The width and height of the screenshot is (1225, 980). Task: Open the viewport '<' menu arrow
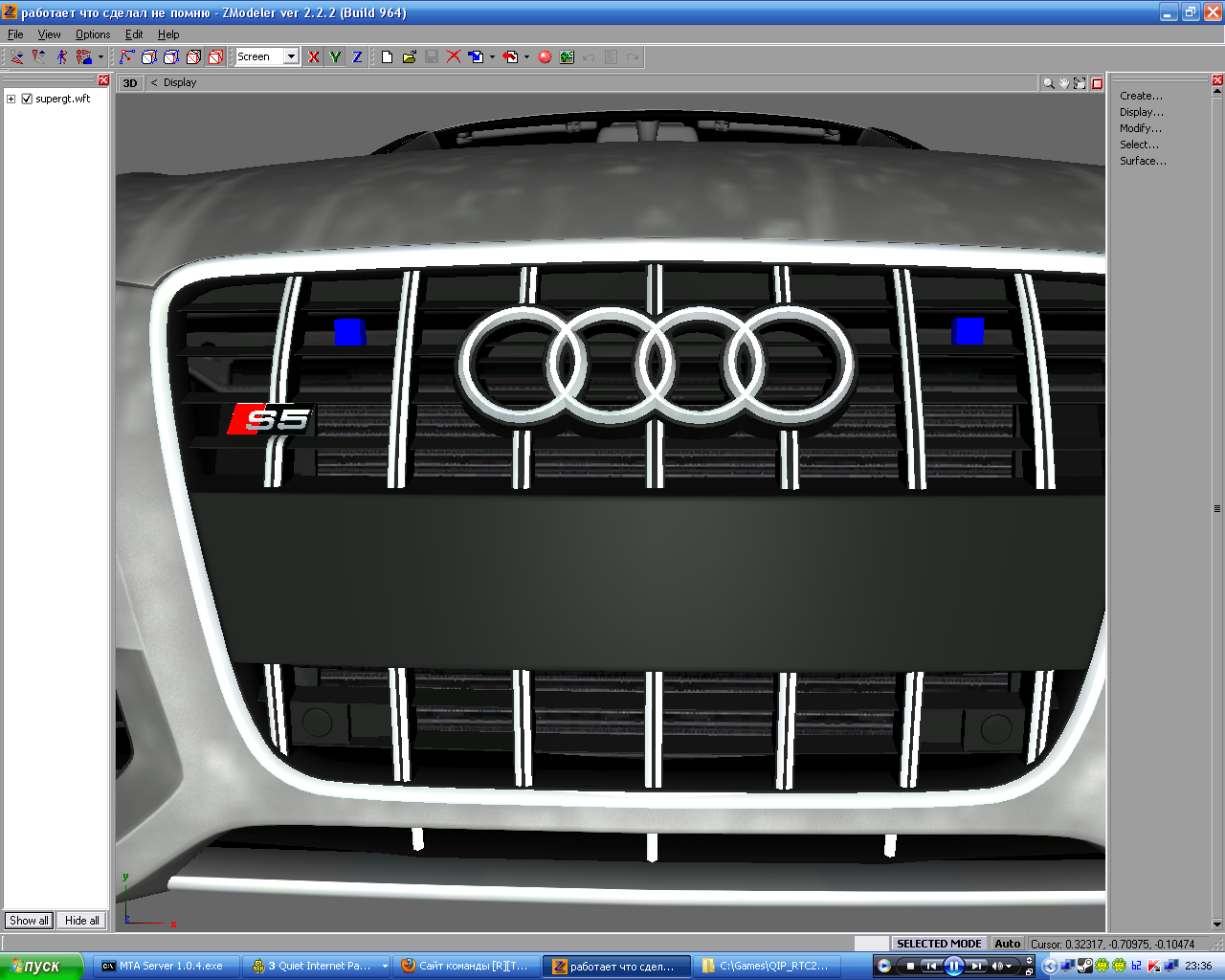click(154, 83)
